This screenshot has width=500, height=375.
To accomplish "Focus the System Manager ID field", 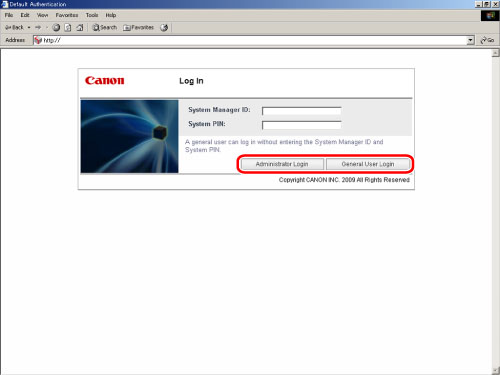I will tap(302, 111).
